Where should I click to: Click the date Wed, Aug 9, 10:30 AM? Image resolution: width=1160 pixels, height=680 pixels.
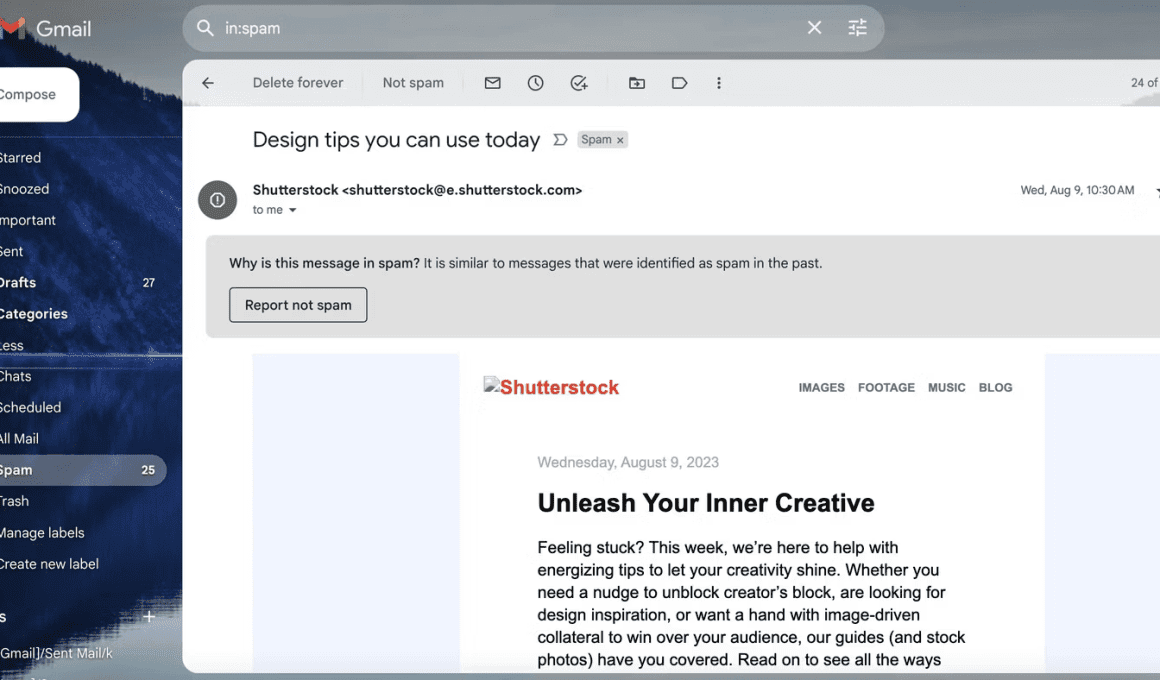1077,190
